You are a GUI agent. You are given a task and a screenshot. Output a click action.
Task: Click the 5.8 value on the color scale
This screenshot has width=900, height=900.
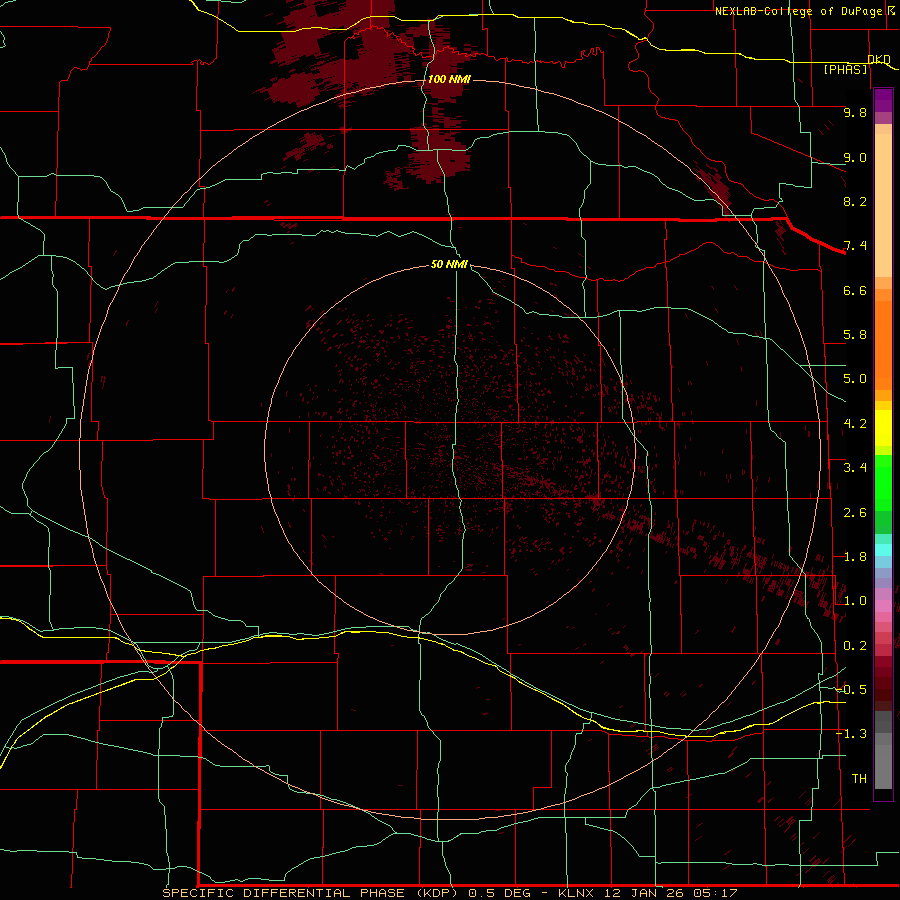(855, 335)
